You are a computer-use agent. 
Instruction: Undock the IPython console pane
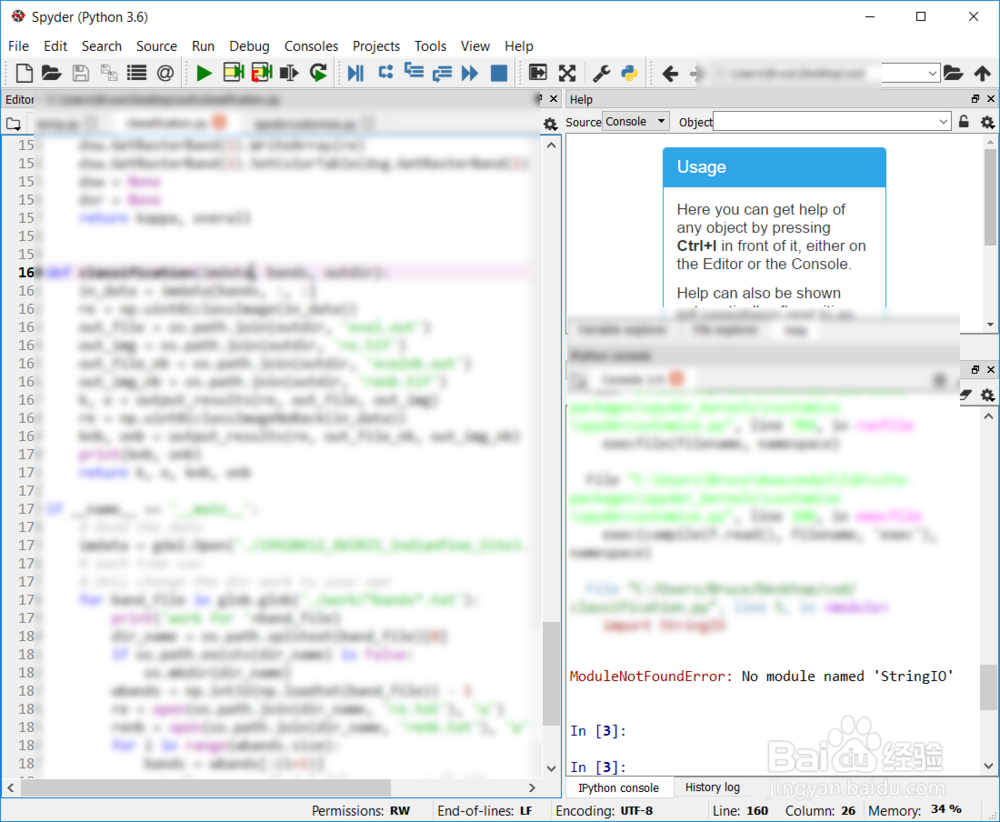point(975,370)
